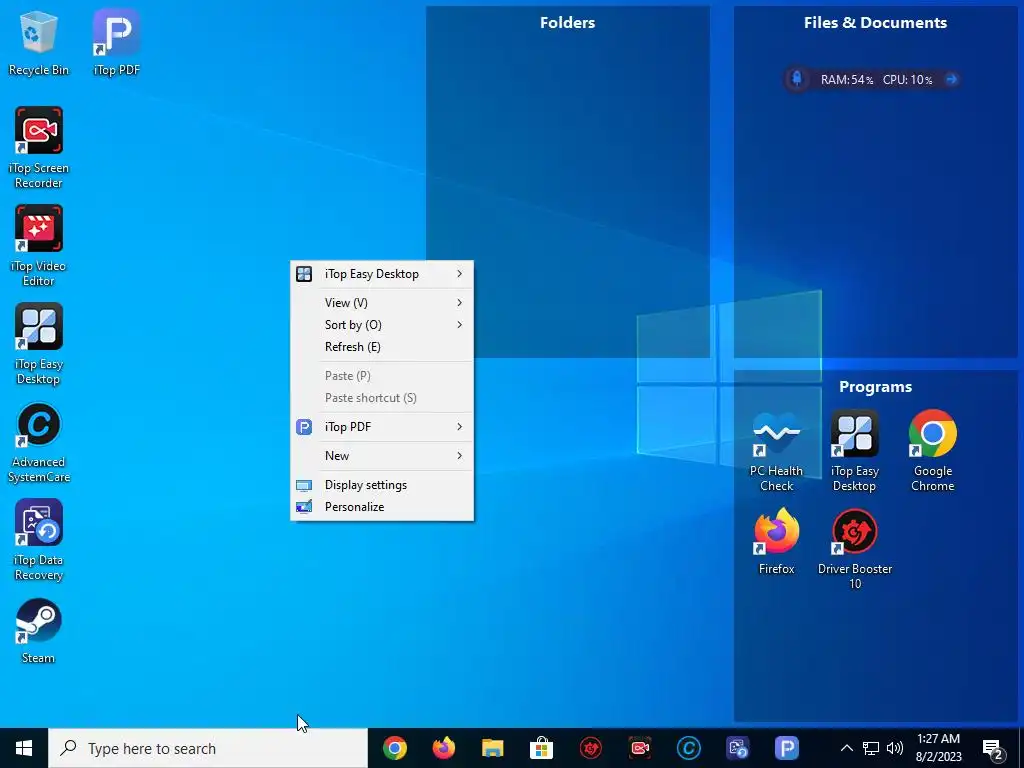Open Driver Booster from the taskbar
The height and width of the screenshot is (768, 1024).
[x=591, y=748]
